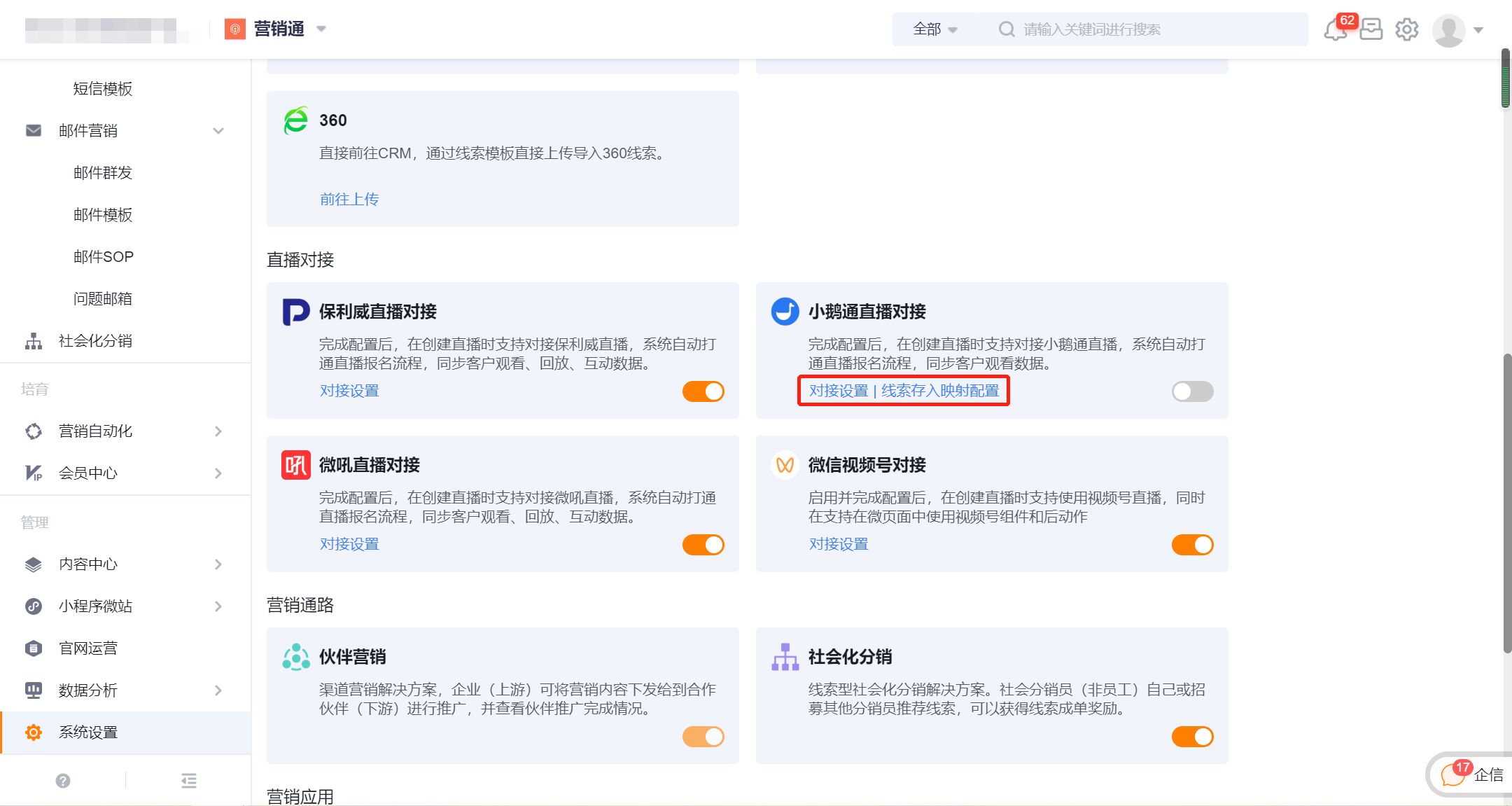Open the 企信 chat bubble with 17 badge
Viewport: 1512px width, 806px height.
coord(1470,774)
